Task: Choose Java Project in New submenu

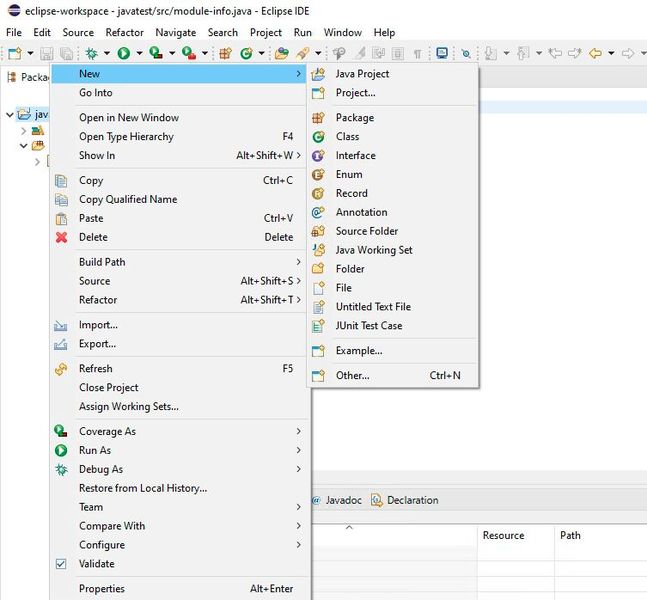Action: click(393, 74)
